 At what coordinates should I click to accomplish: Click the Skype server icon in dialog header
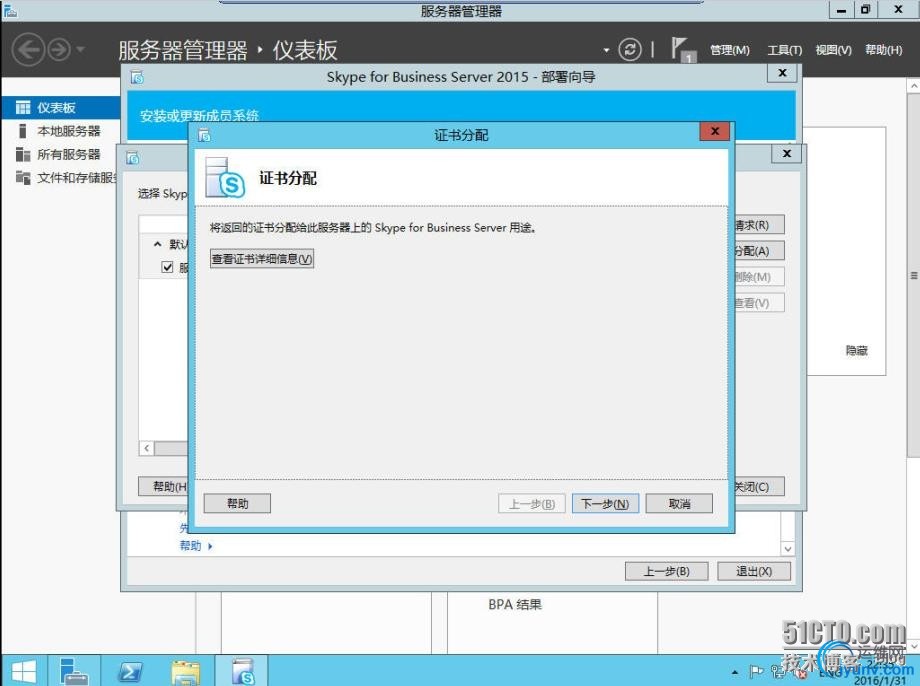tap(225, 178)
